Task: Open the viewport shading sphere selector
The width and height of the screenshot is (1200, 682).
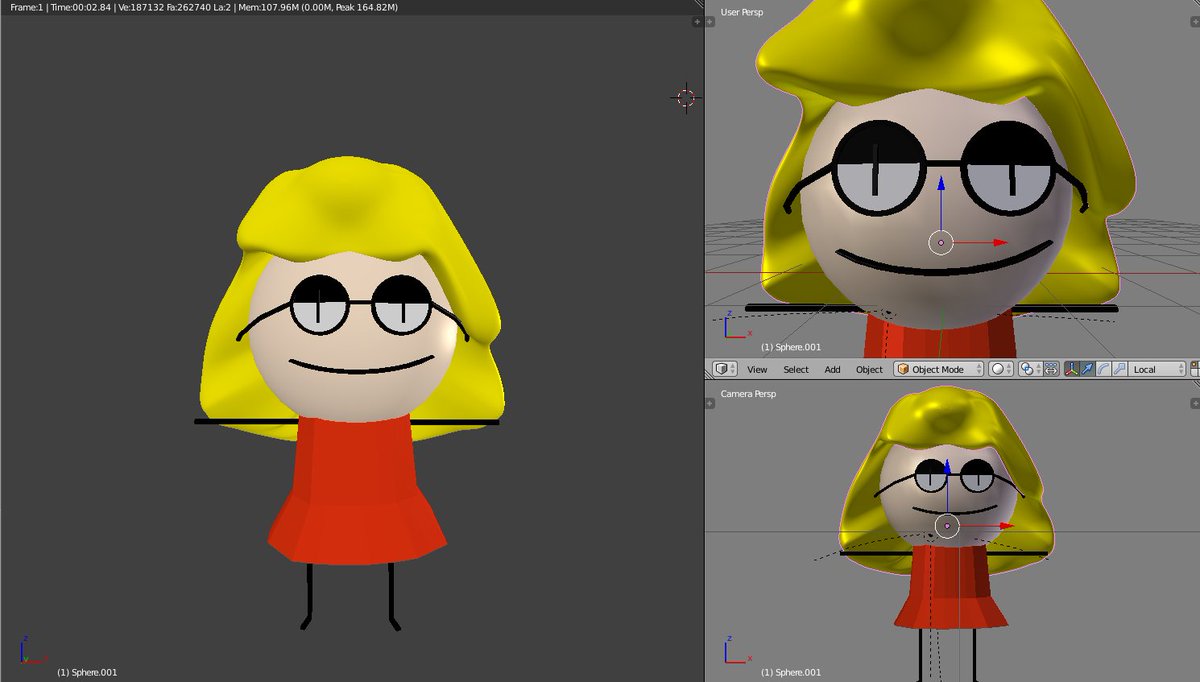Action: [x=1001, y=369]
